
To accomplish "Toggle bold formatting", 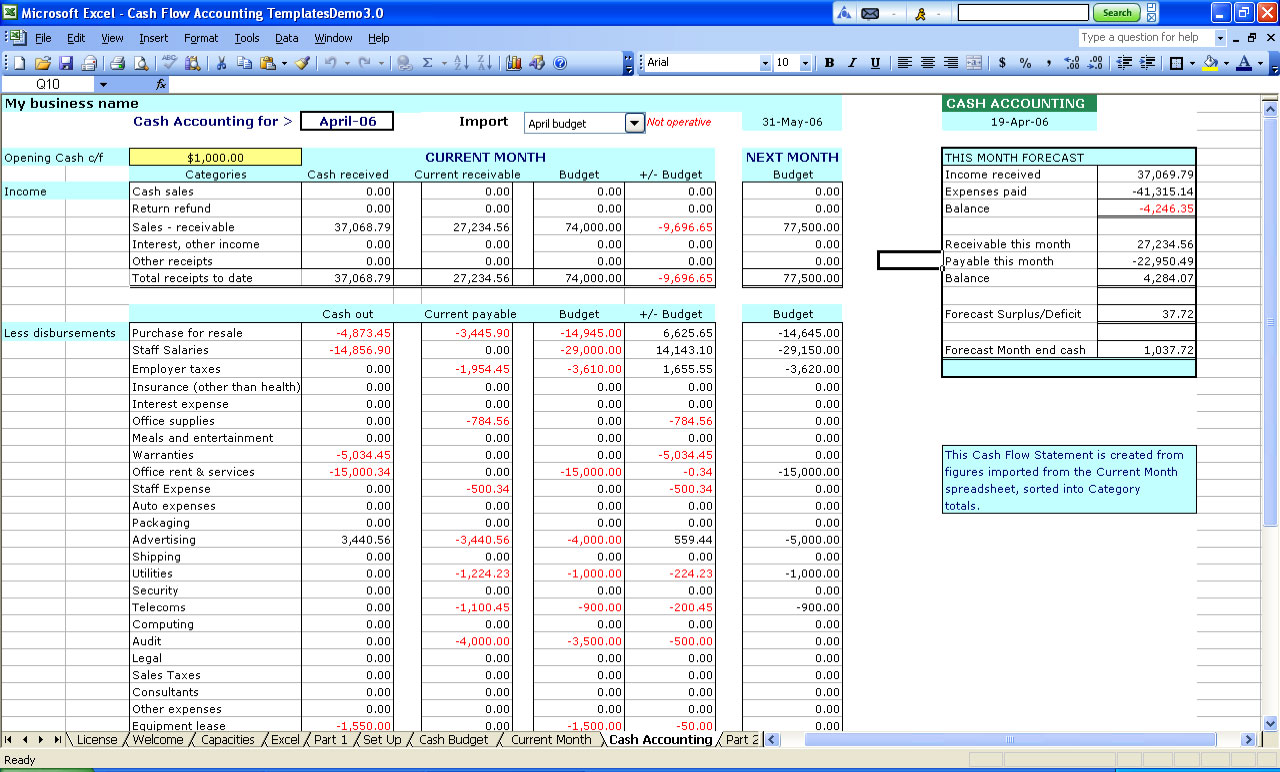I will click(828, 62).
